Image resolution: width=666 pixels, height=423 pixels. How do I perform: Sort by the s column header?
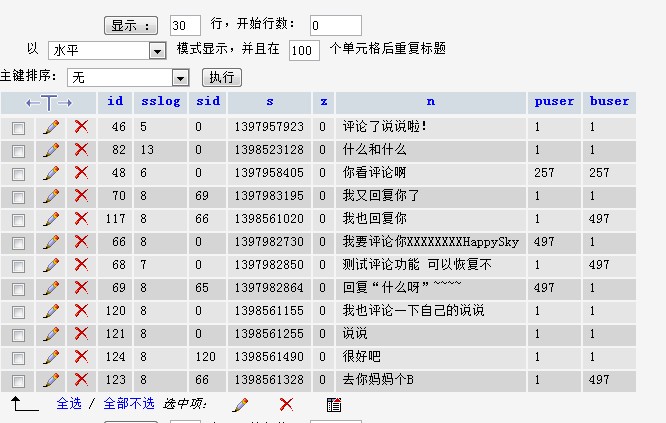pos(270,102)
